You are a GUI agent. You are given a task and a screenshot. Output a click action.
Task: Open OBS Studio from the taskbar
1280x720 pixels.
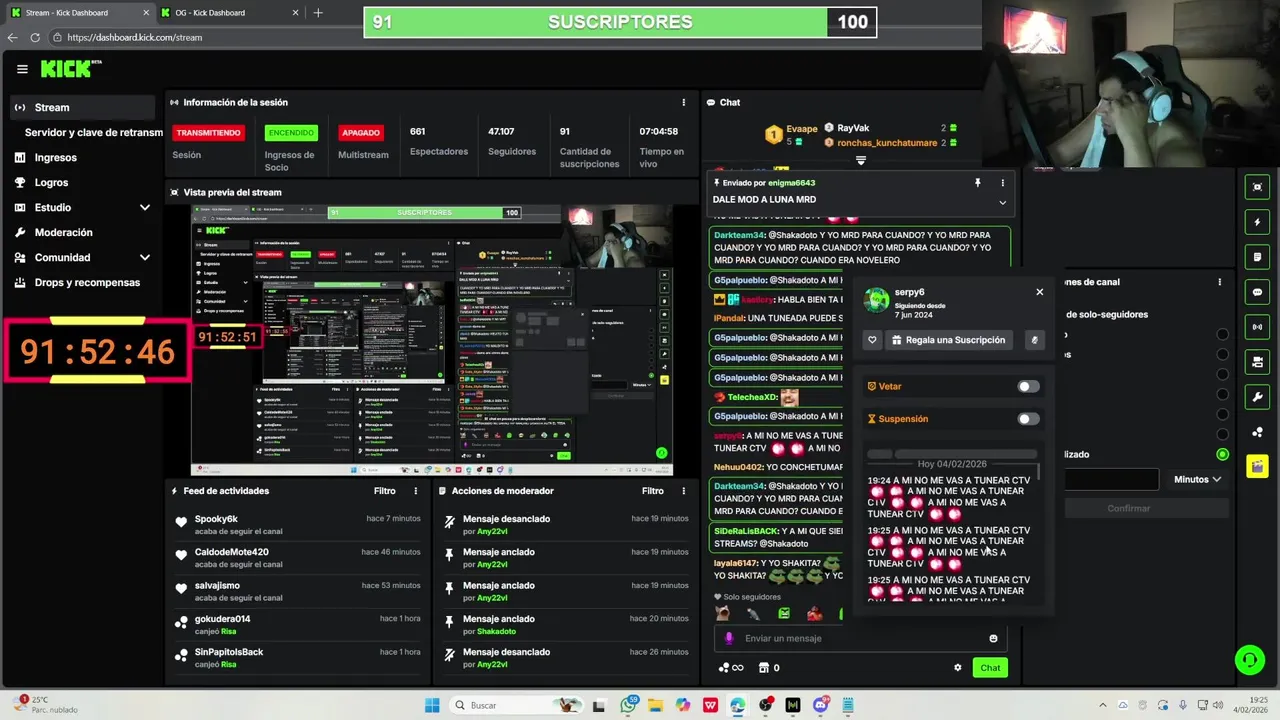click(765, 705)
